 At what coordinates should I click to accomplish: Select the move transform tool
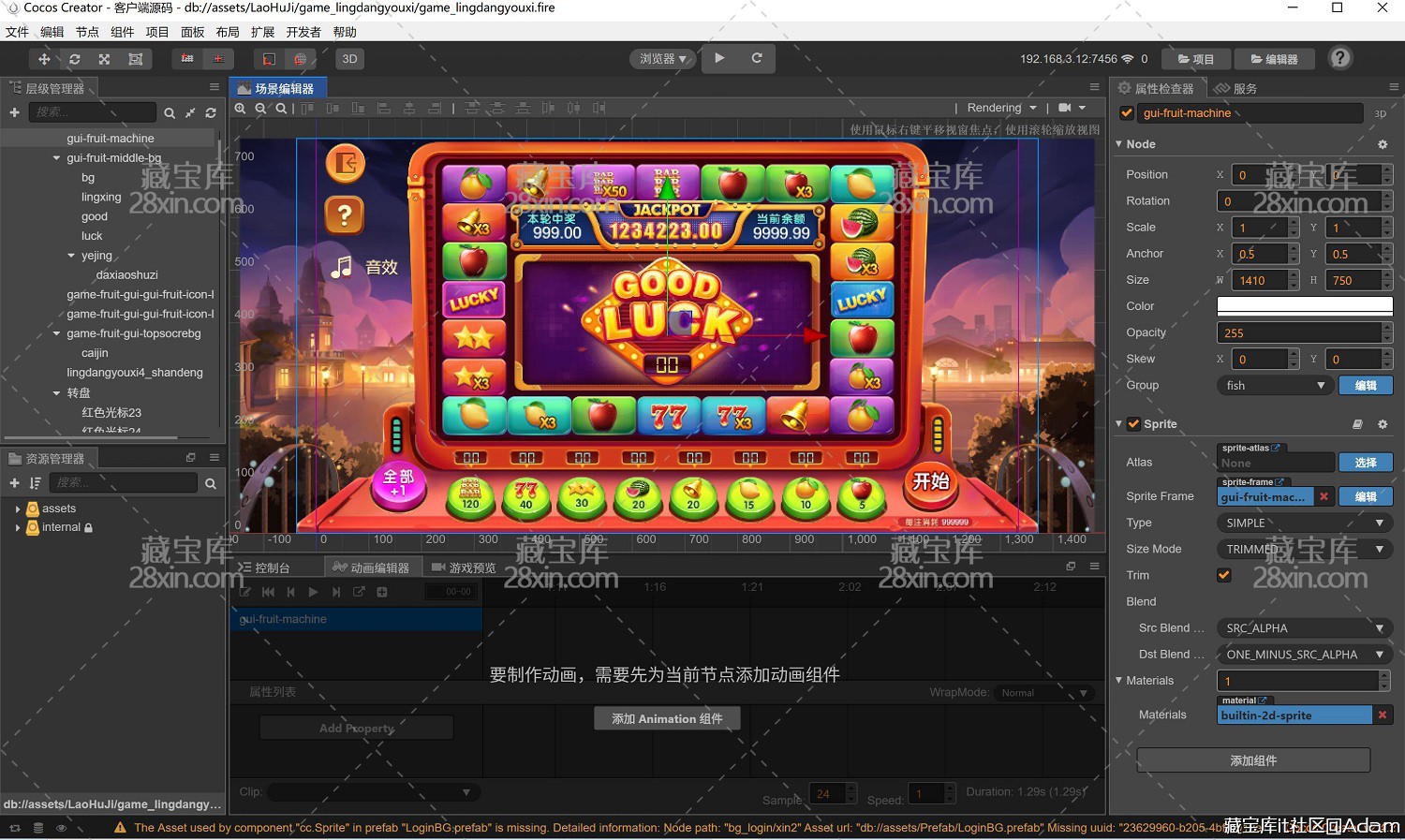click(x=44, y=59)
